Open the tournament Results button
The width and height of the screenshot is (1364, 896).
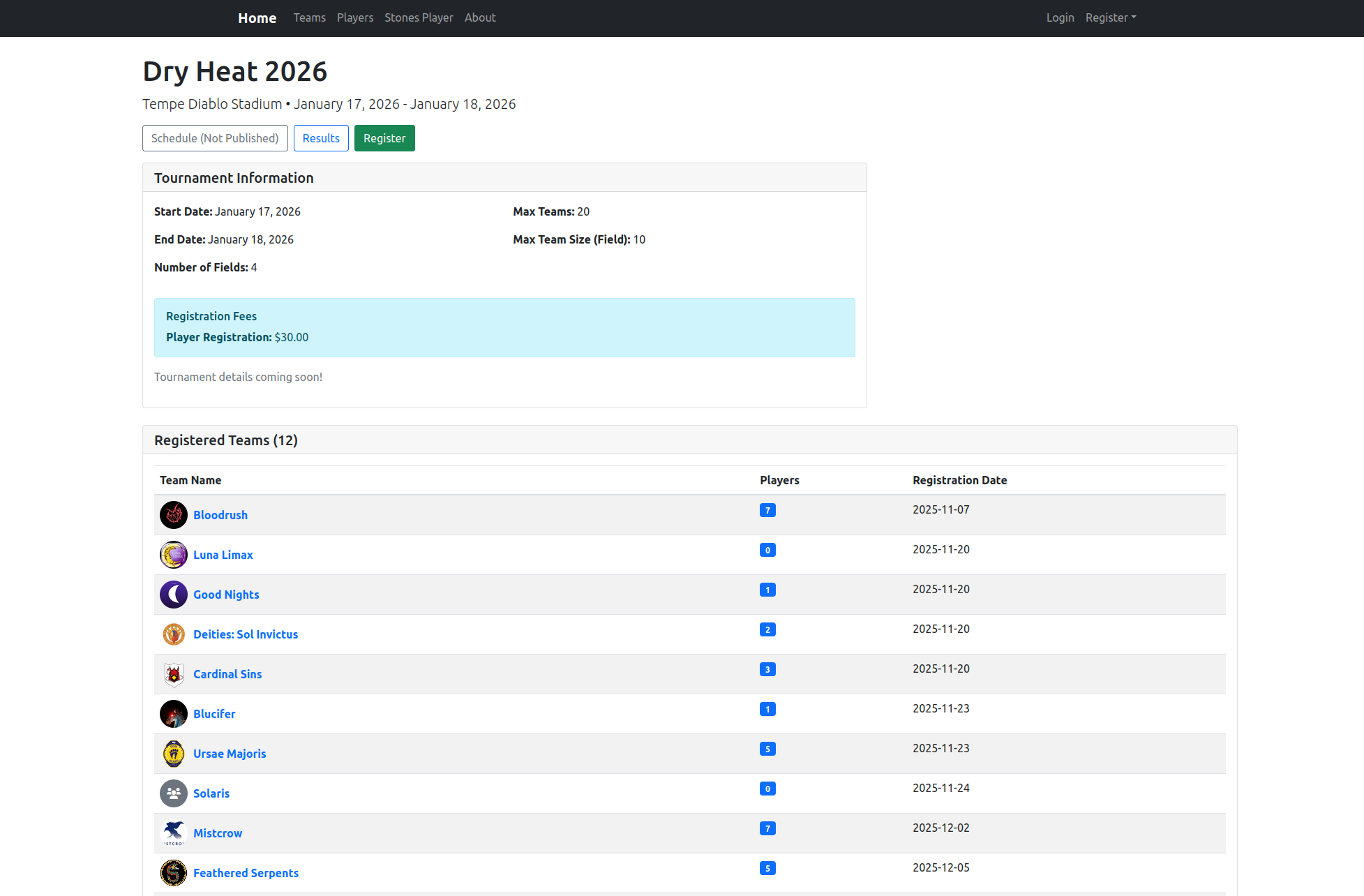[x=321, y=138]
